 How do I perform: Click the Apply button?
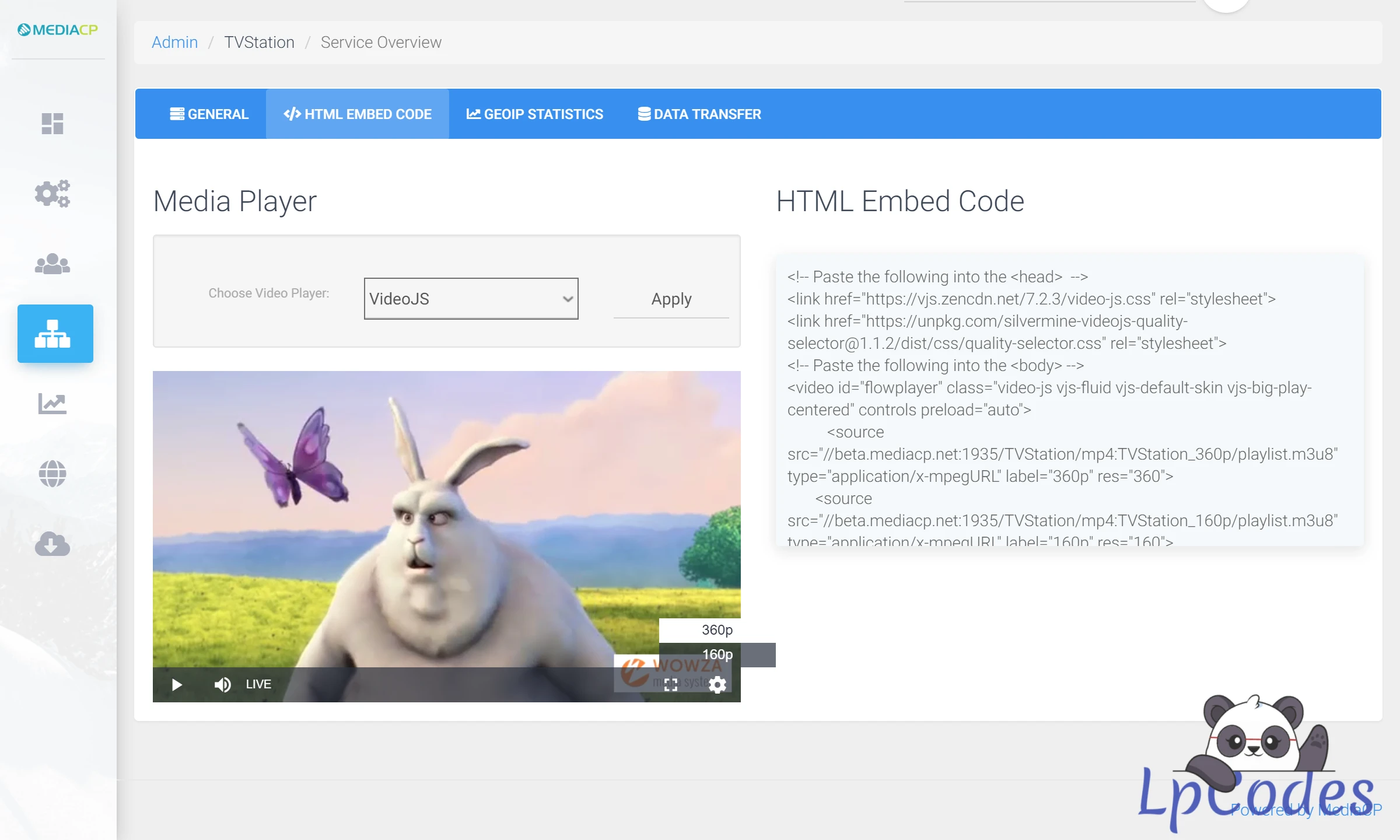(671, 299)
